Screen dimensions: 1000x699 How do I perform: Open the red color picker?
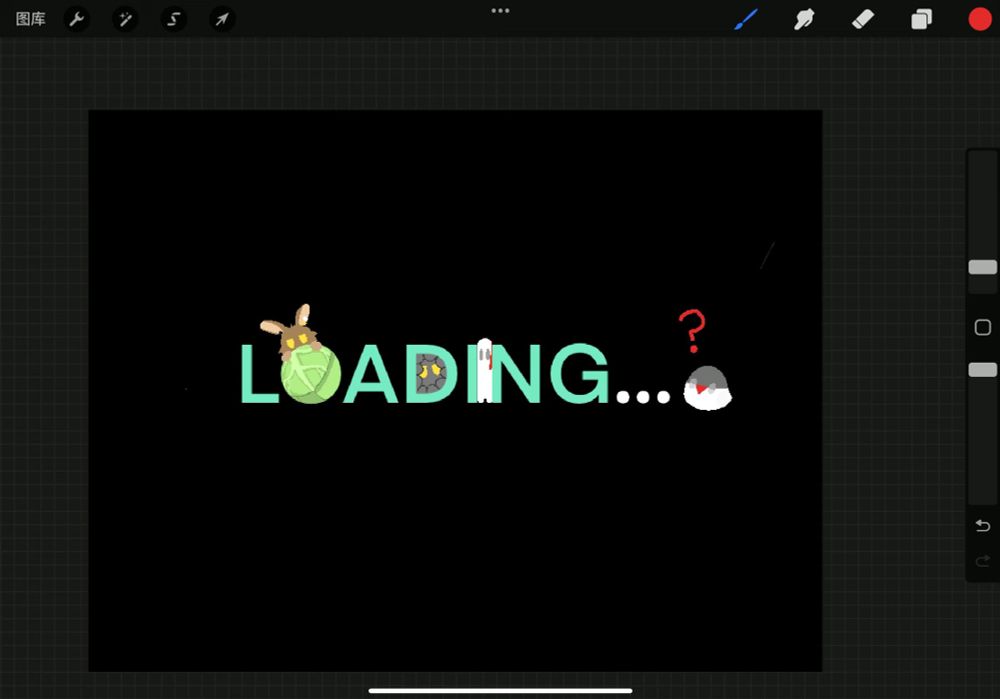980,19
